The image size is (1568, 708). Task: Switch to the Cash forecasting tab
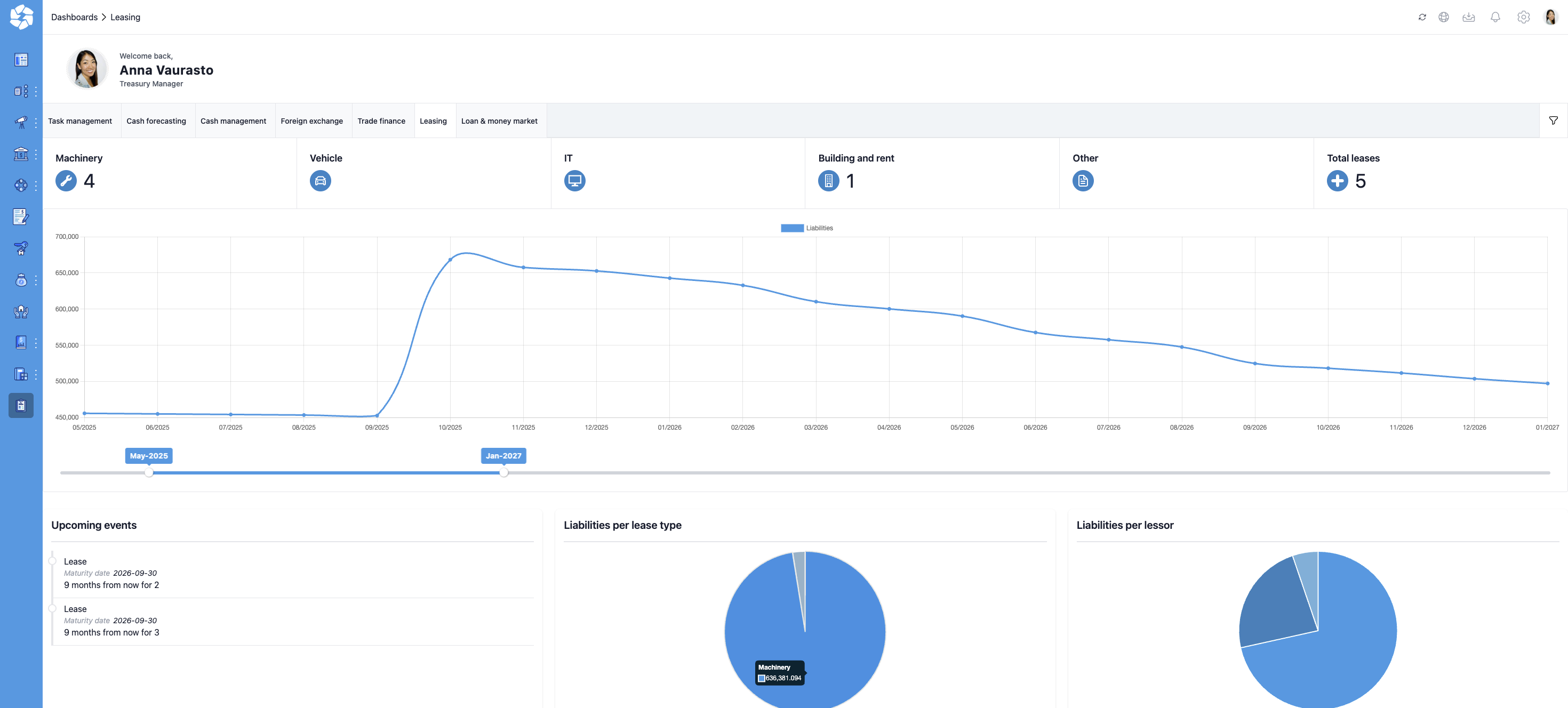(x=156, y=121)
